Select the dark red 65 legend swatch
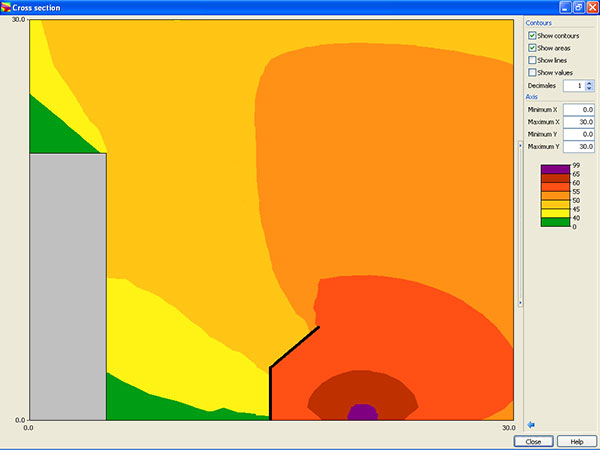Screen dimensions: 600x450 point(555,178)
